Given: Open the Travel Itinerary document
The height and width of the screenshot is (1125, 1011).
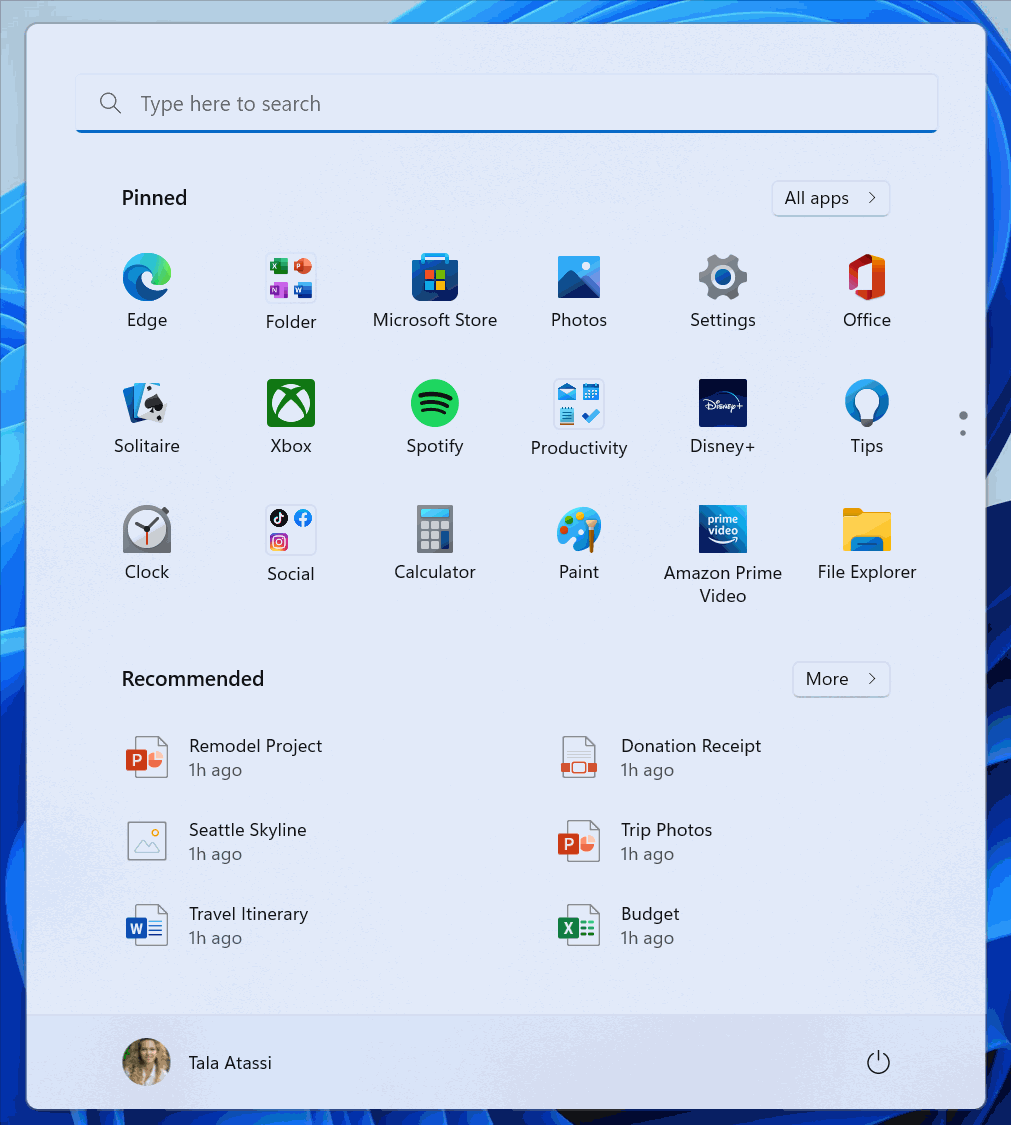Looking at the screenshot, I should point(248,925).
